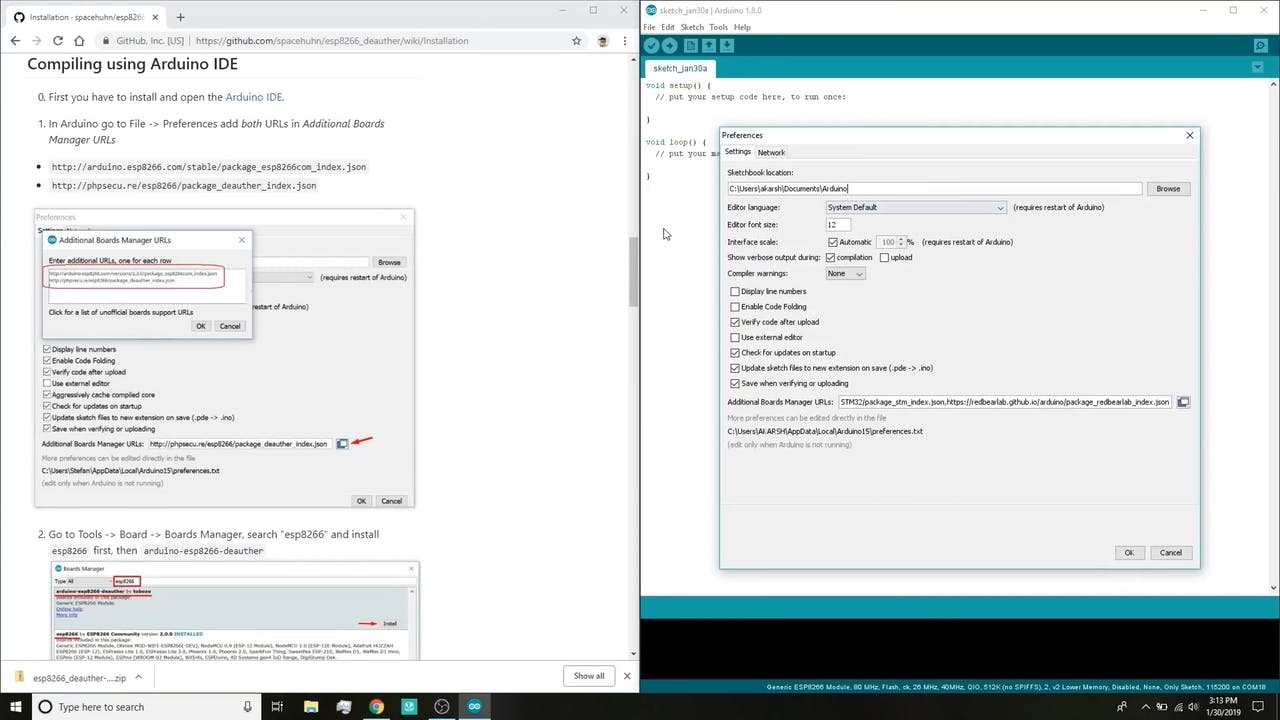
Task: Click Show all downloads button
Action: click(x=589, y=676)
